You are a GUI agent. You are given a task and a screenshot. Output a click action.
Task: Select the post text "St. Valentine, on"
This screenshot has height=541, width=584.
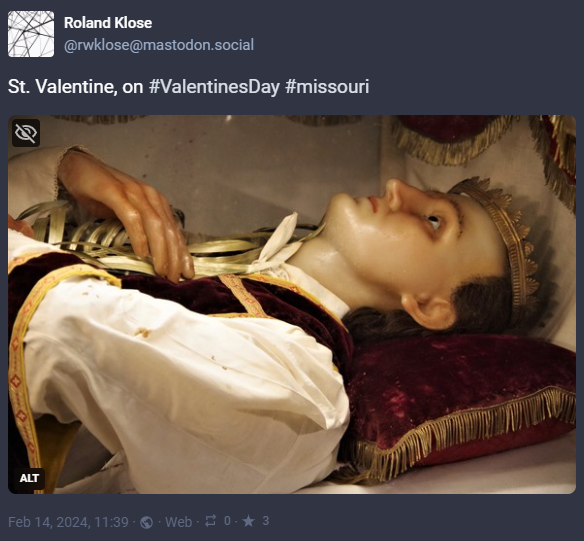click(76, 87)
